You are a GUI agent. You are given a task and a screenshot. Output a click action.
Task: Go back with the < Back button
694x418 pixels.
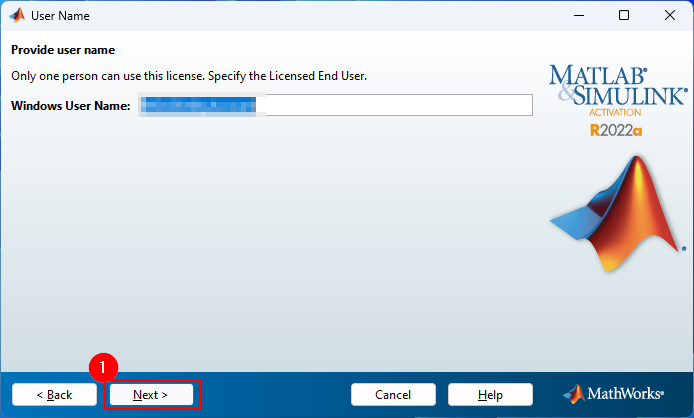click(54, 395)
